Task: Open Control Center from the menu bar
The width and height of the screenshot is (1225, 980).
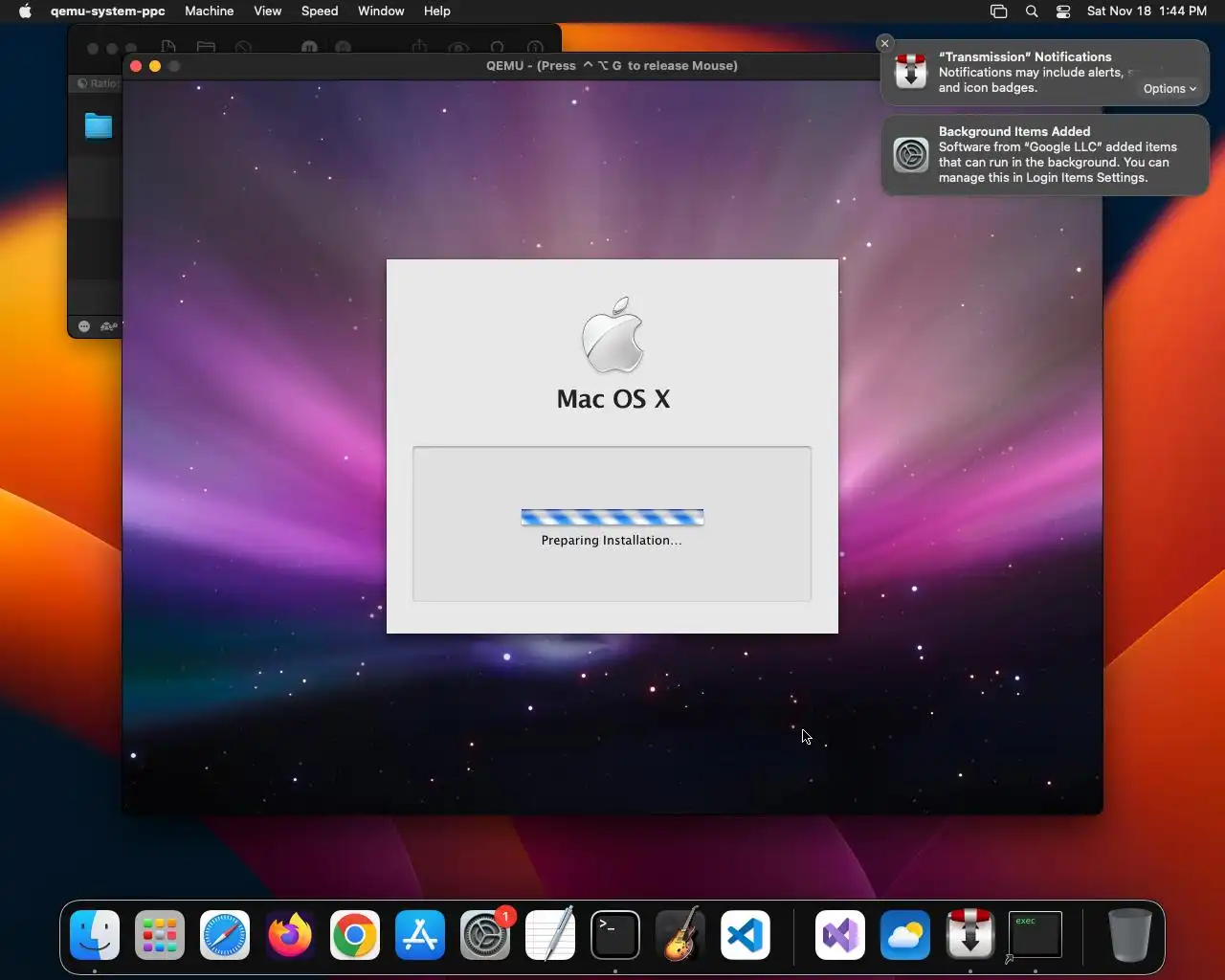Action: point(1063,11)
